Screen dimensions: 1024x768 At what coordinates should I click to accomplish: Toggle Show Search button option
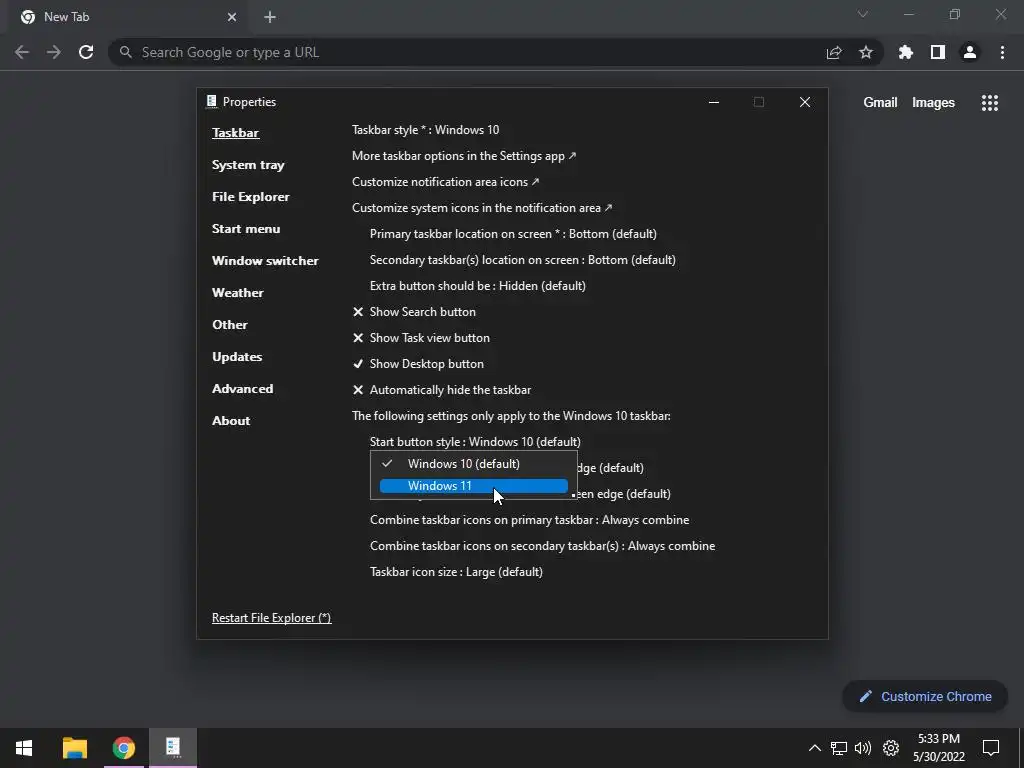(x=414, y=312)
